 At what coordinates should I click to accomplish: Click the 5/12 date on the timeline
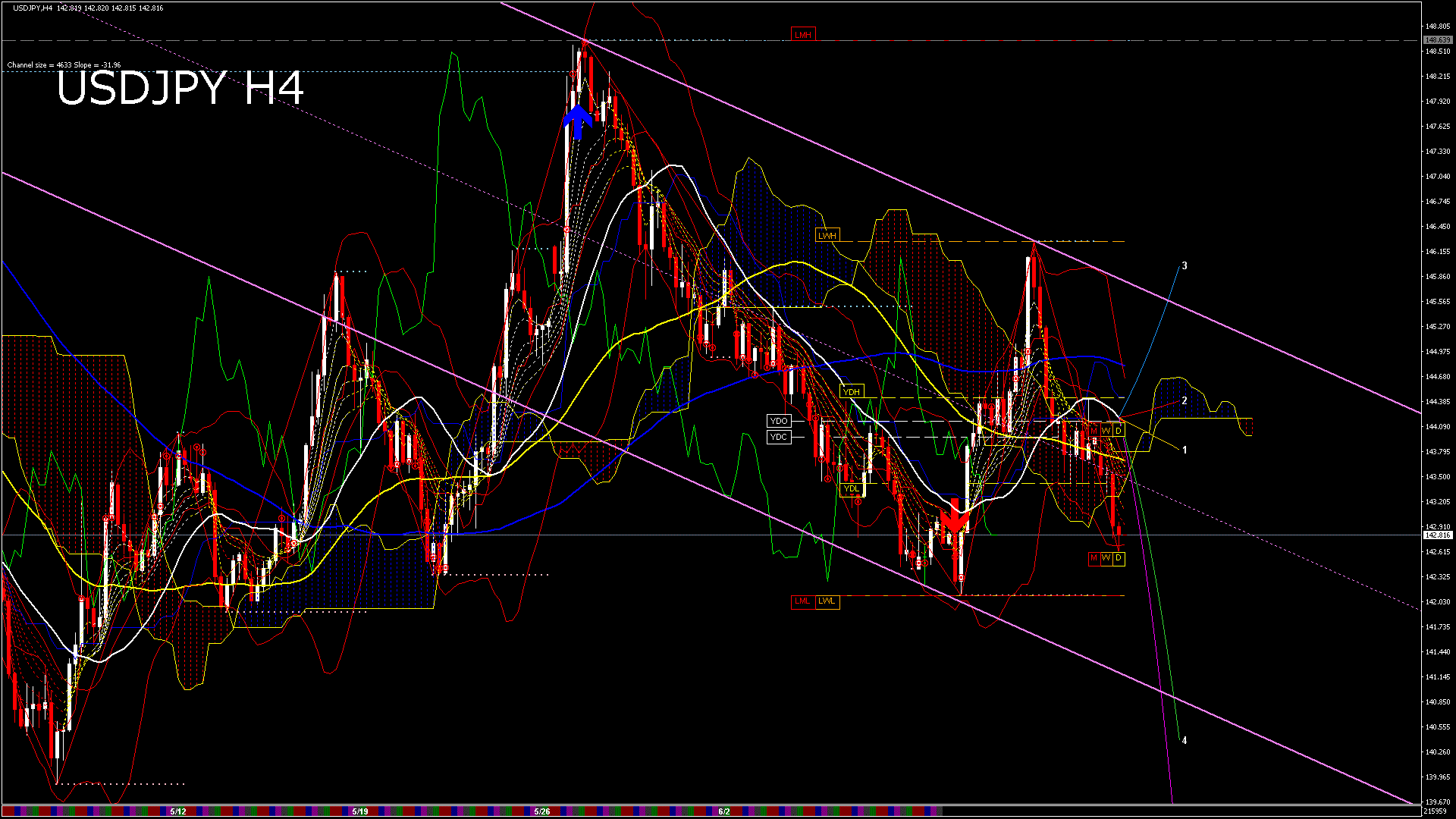click(x=178, y=811)
